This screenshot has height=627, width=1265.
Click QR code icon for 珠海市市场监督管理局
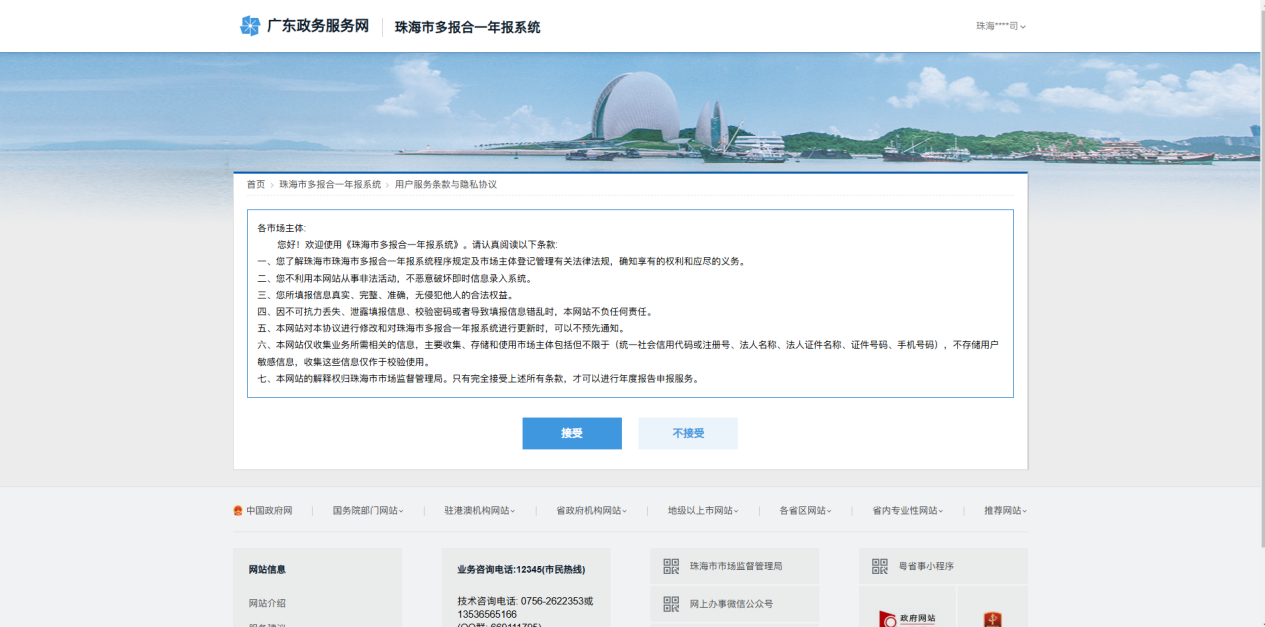[x=671, y=566]
